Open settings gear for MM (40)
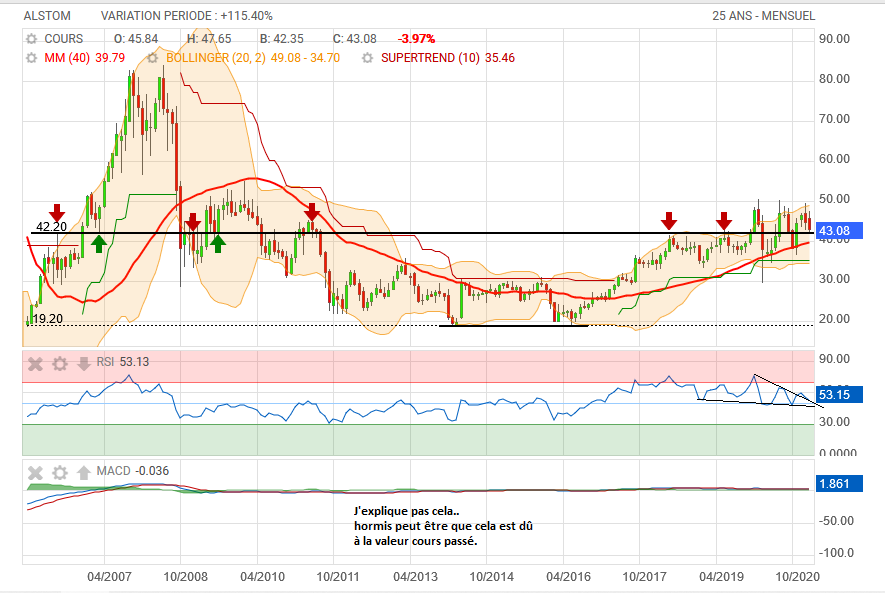Image resolution: width=885 pixels, height=593 pixels. 32,58
